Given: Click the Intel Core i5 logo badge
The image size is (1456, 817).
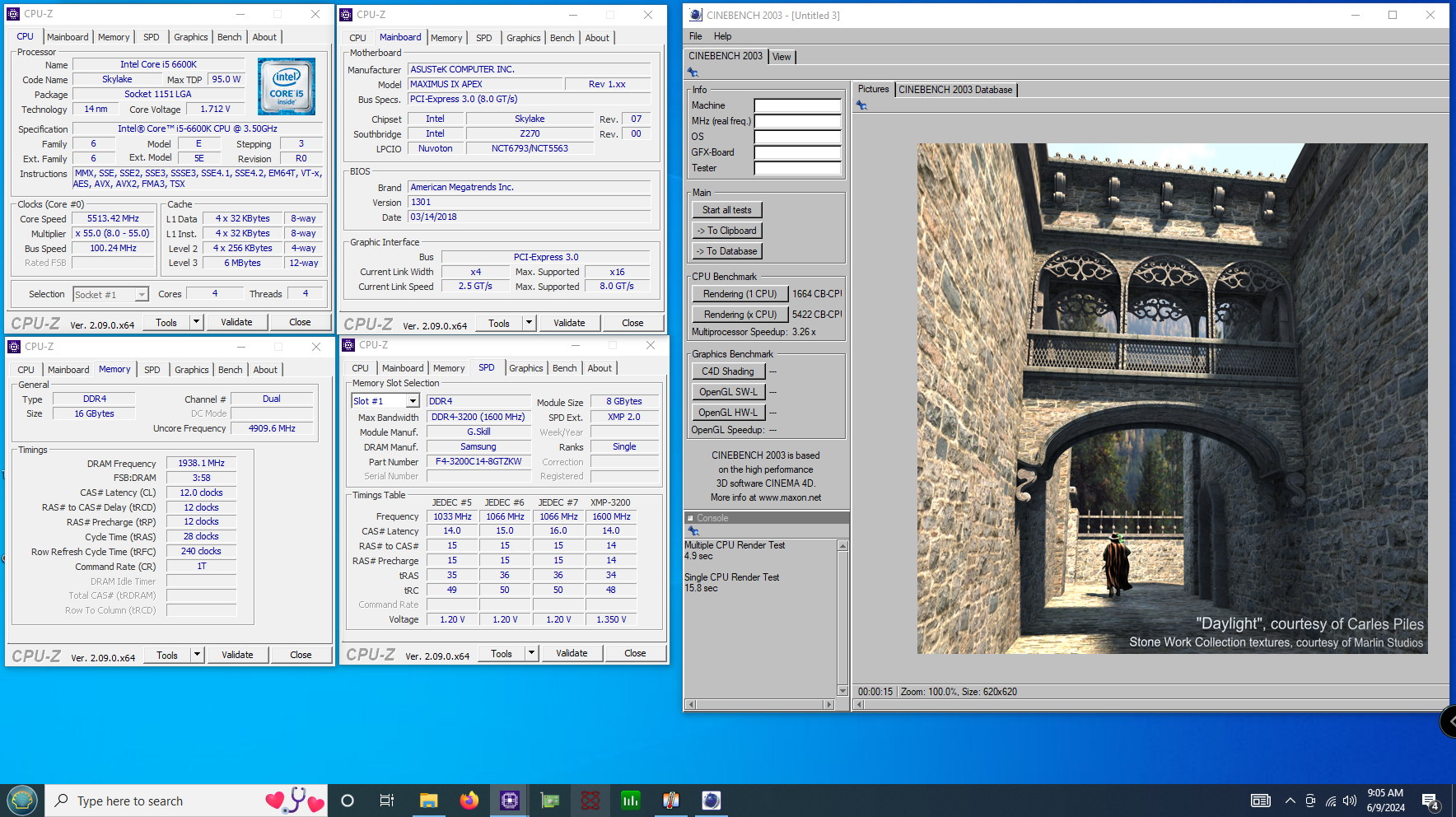Looking at the screenshot, I should pos(287,86).
